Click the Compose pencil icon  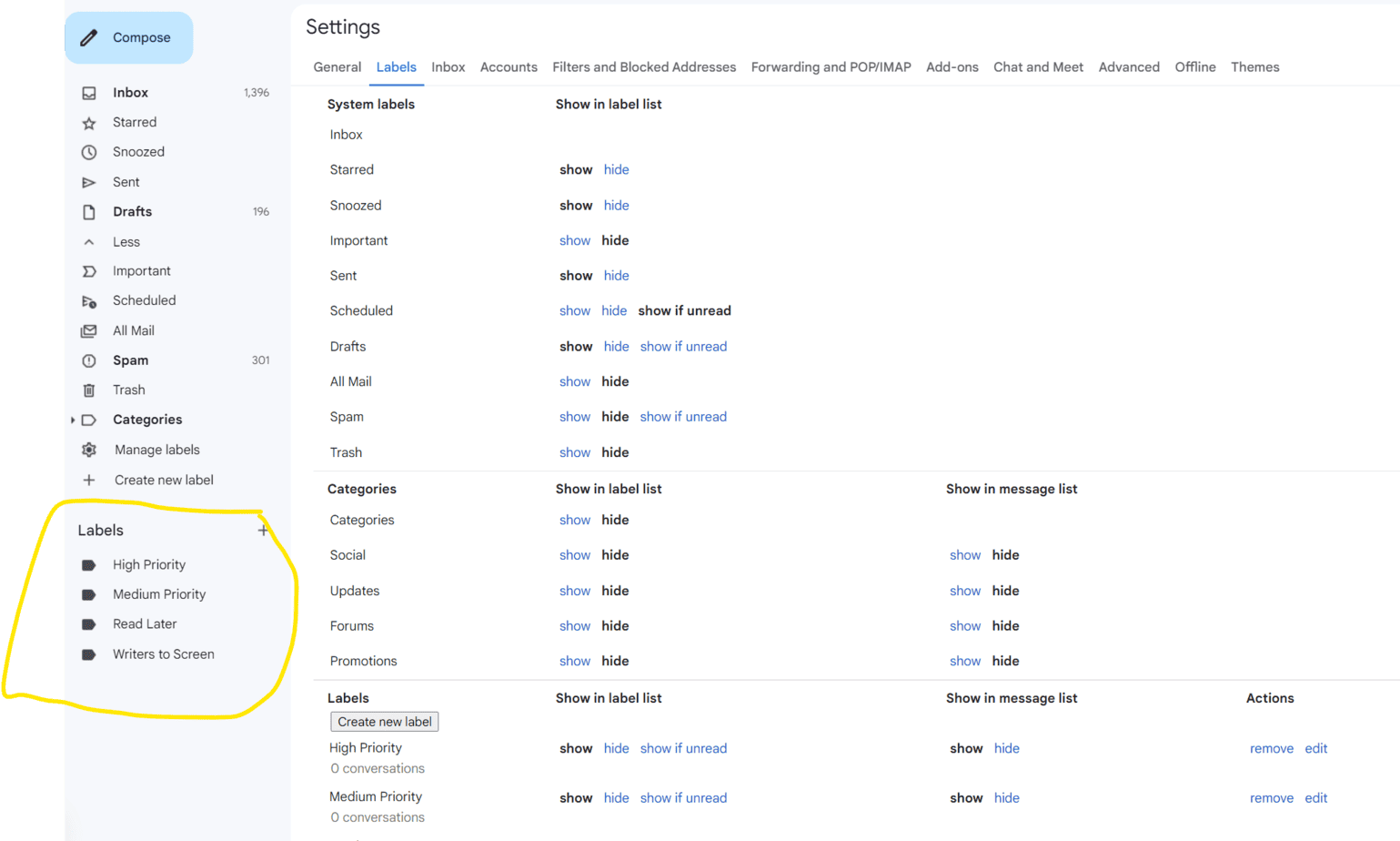90,37
